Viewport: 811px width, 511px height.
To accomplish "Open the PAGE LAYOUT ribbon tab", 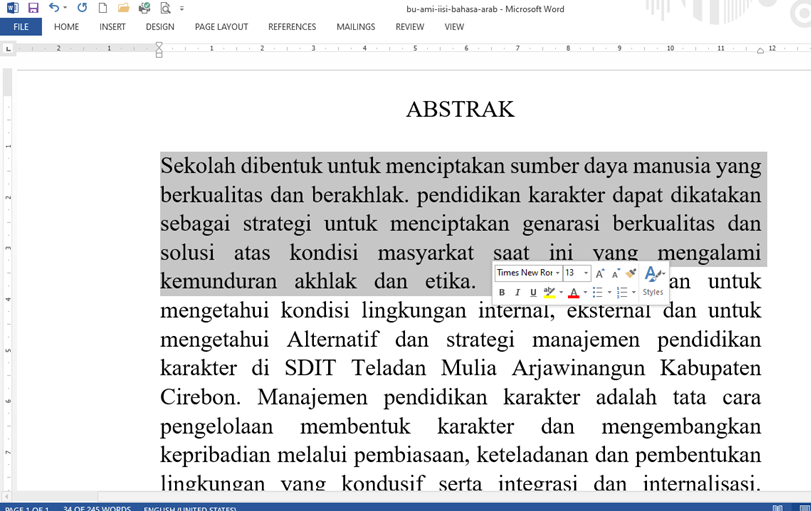I will point(221,27).
